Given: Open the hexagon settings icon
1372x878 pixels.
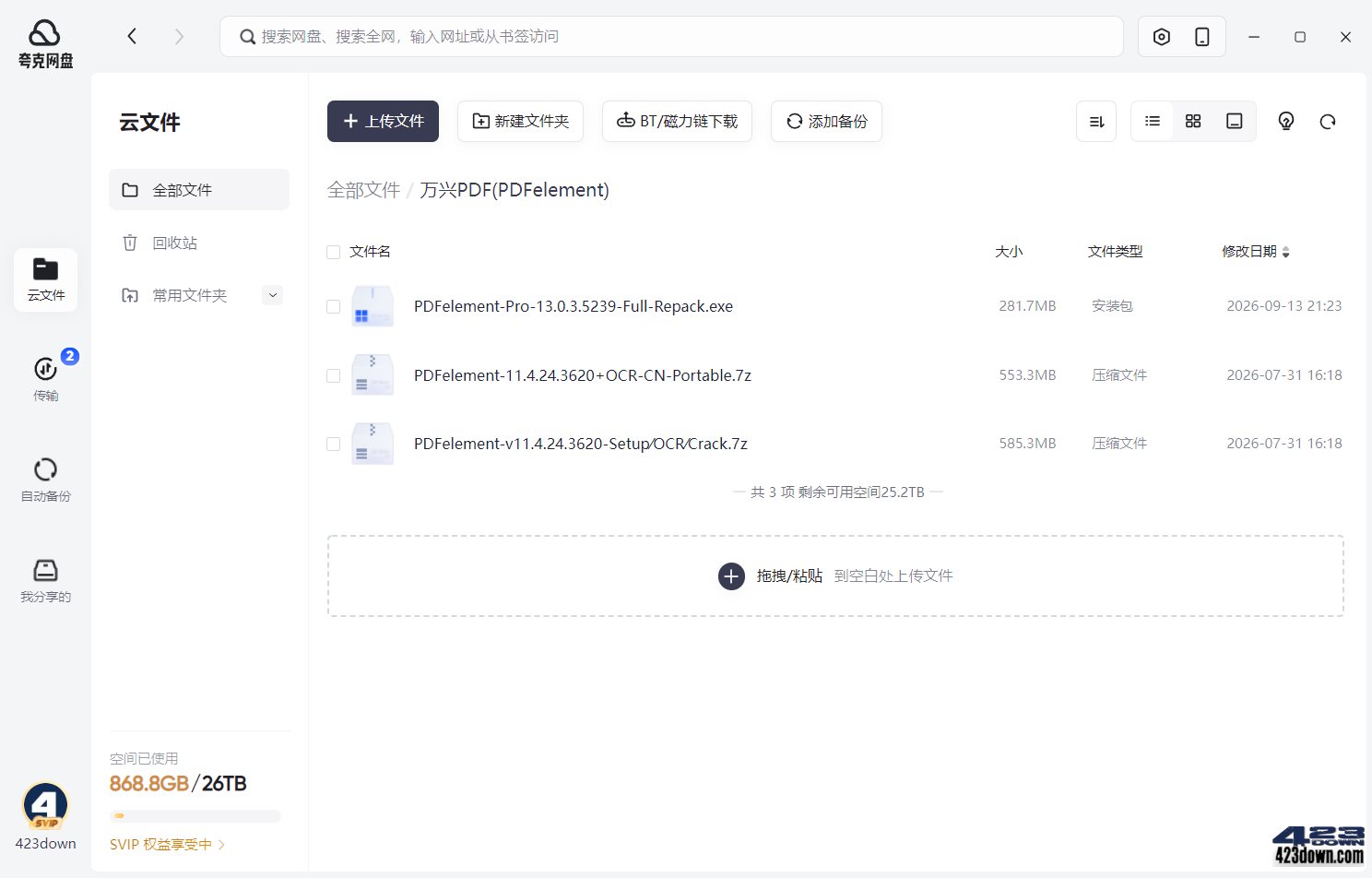Looking at the screenshot, I should [1162, 37].
